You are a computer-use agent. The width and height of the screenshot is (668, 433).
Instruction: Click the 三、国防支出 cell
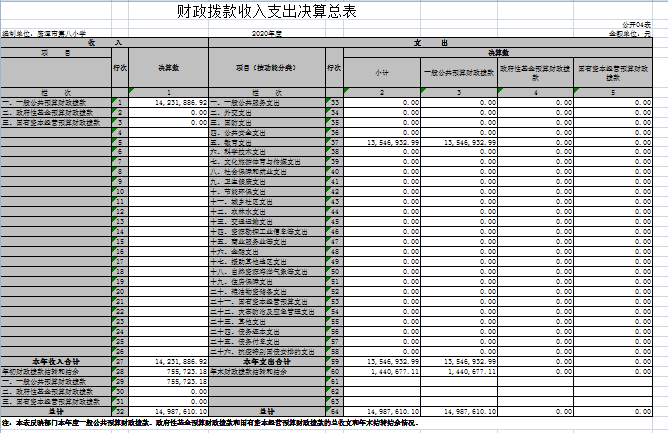click(267, 123)
